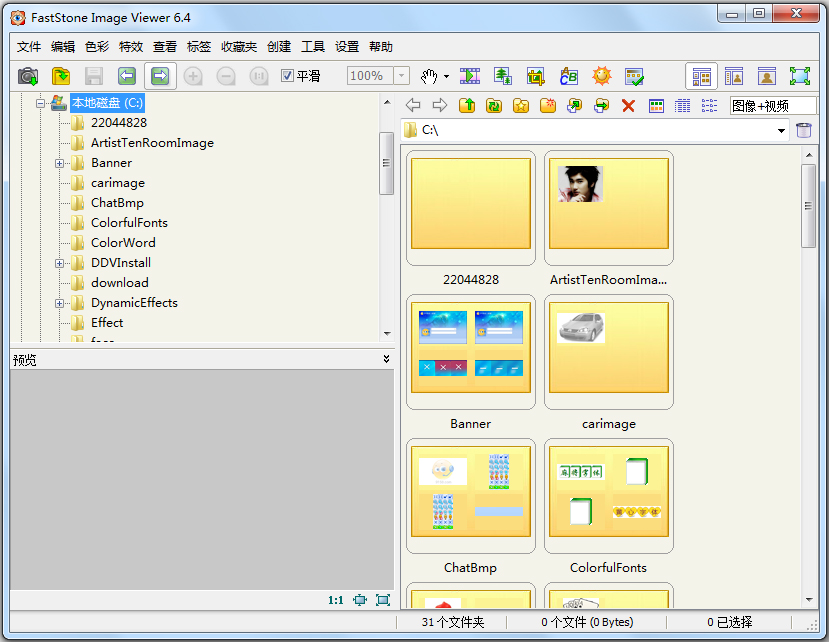This screenshot has width=829, height=642.
Task: Open the crop board tool
Action: tap(536, 76)
